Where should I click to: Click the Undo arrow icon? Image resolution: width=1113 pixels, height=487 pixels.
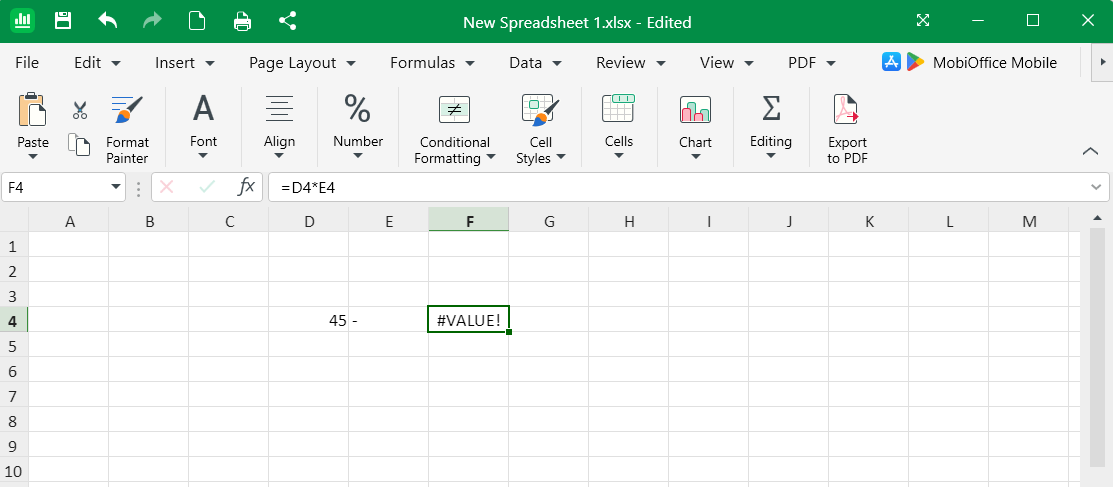coord(108,21)
